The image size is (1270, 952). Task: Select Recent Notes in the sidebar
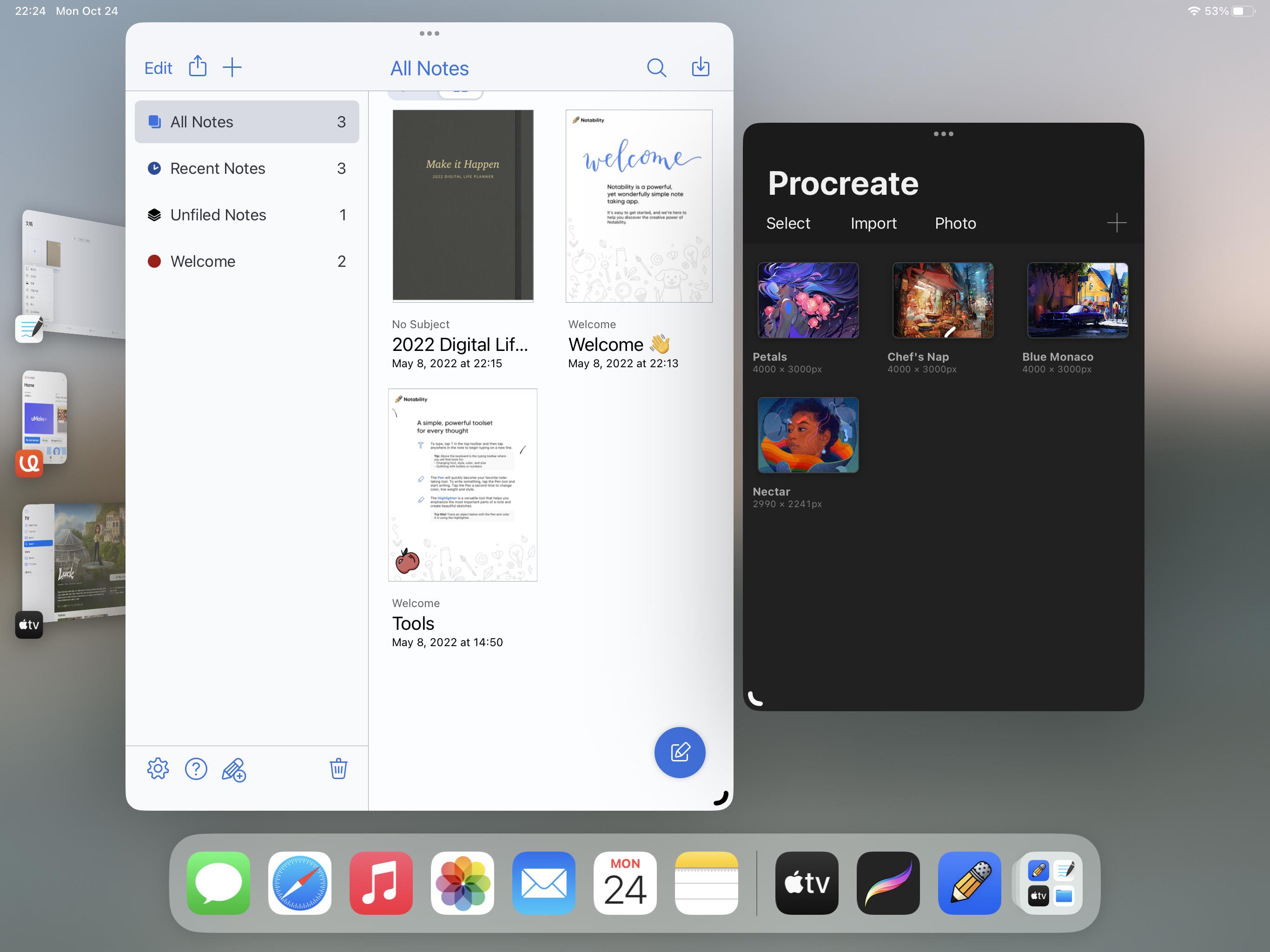point(217,168)
